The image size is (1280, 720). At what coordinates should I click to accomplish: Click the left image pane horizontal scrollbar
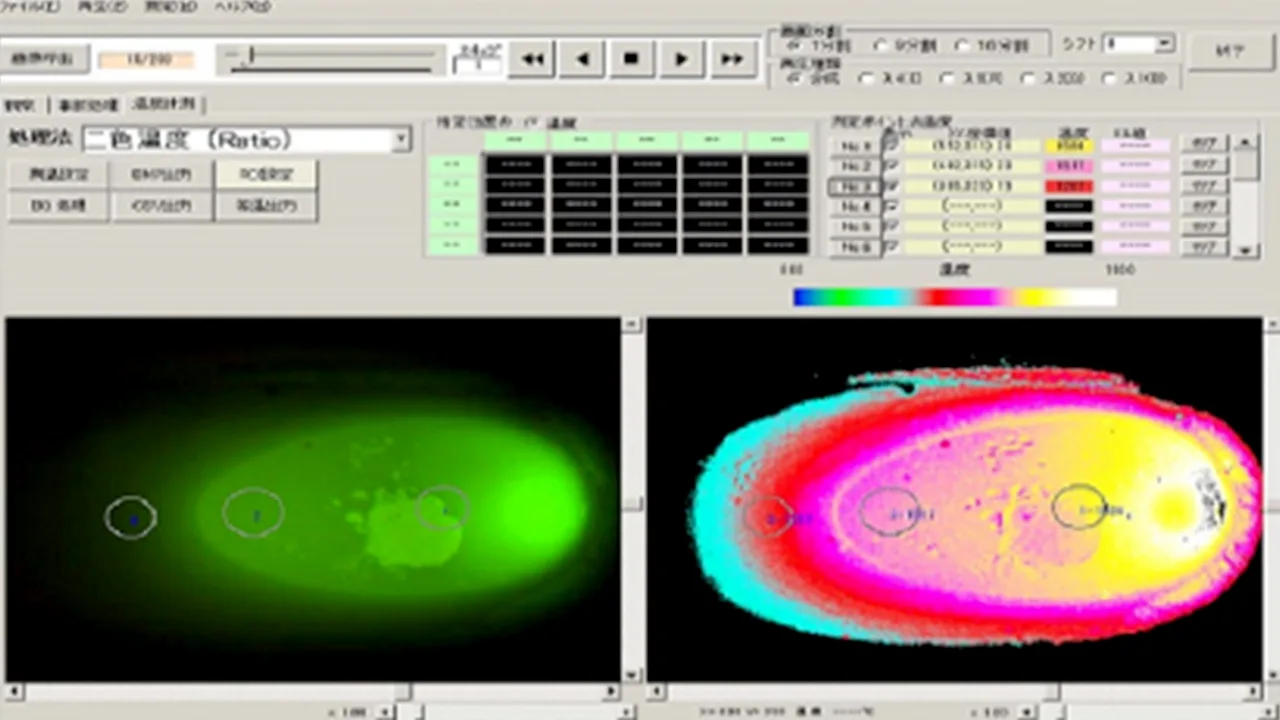(x=313, y=692)
